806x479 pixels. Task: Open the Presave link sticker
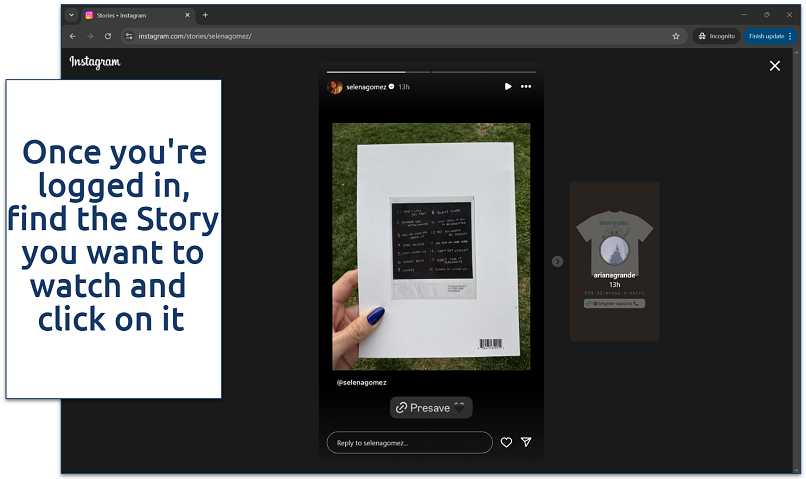[431, 408]
